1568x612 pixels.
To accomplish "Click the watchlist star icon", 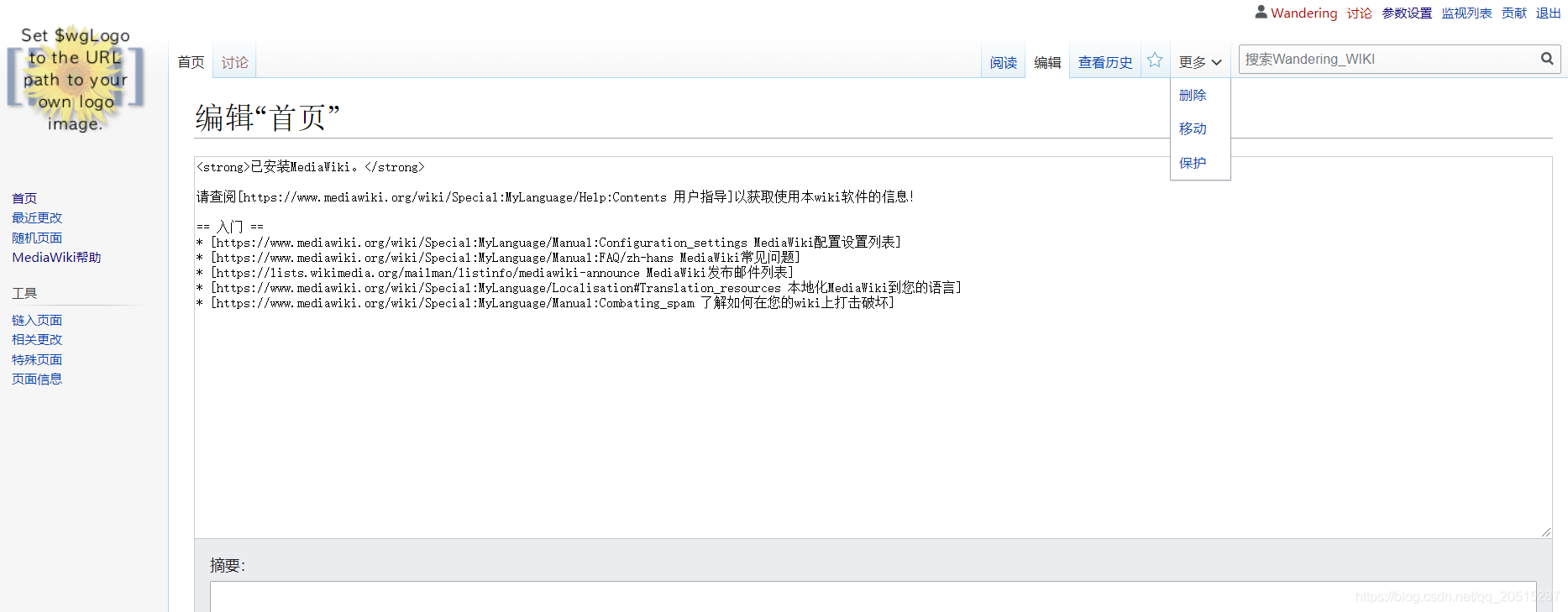I will (1155, 60).
